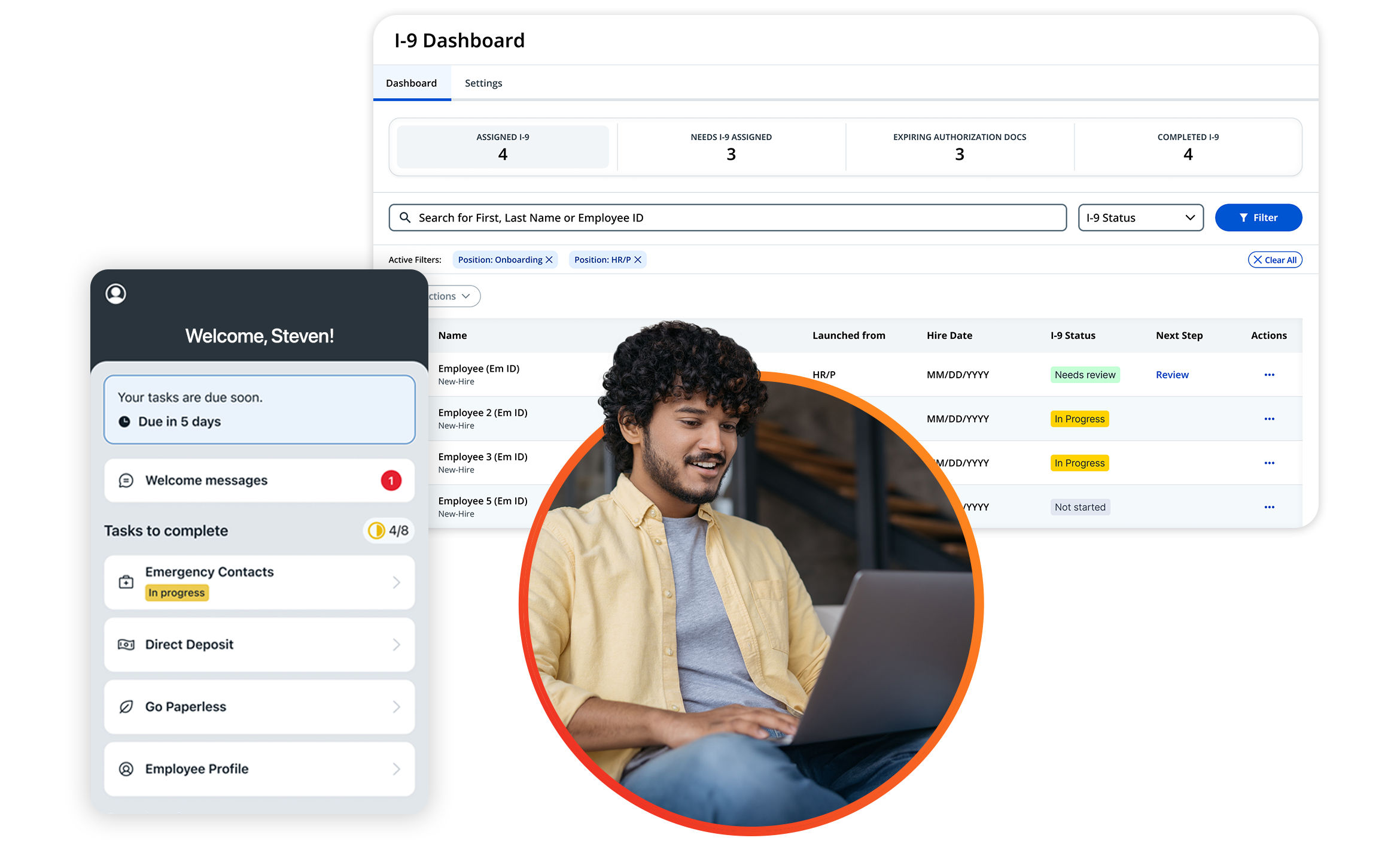This screenshot has width=1400, height=850.
Task: Switch to the Dashboard tab
Action: coord(412,83)
